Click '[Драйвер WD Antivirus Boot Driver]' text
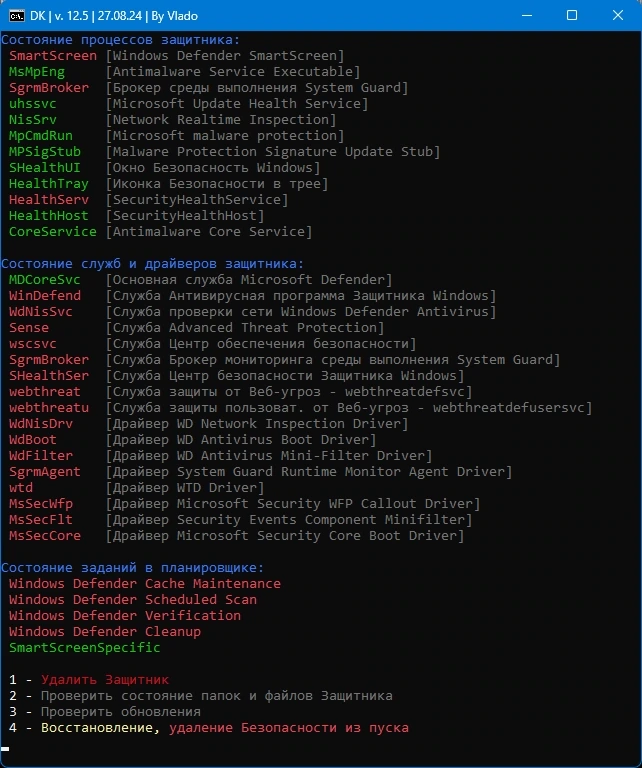The image size is (642, 768). click(x=241, y=440)
